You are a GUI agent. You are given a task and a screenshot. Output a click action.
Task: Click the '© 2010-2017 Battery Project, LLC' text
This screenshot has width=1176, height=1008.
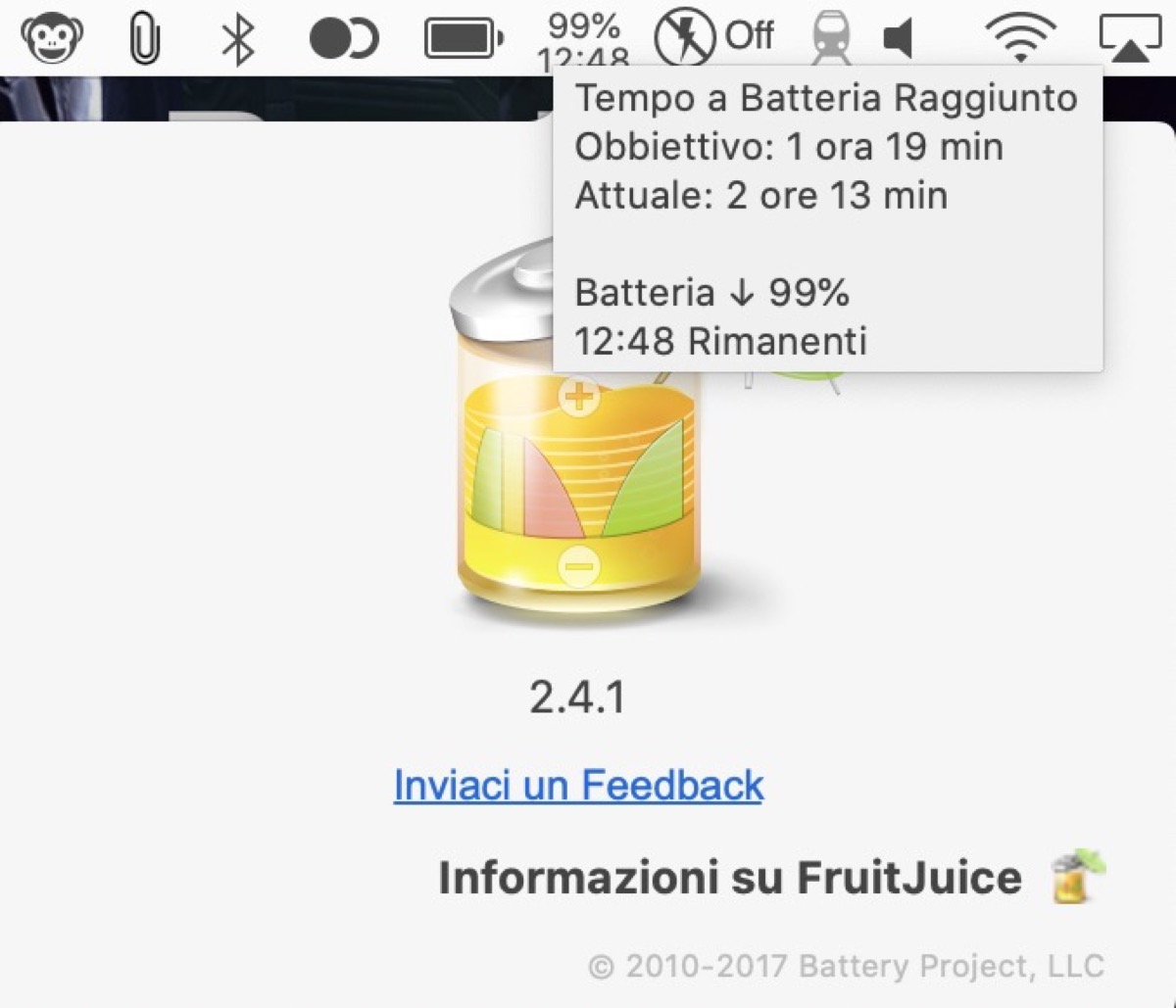(x=847, y=967)
